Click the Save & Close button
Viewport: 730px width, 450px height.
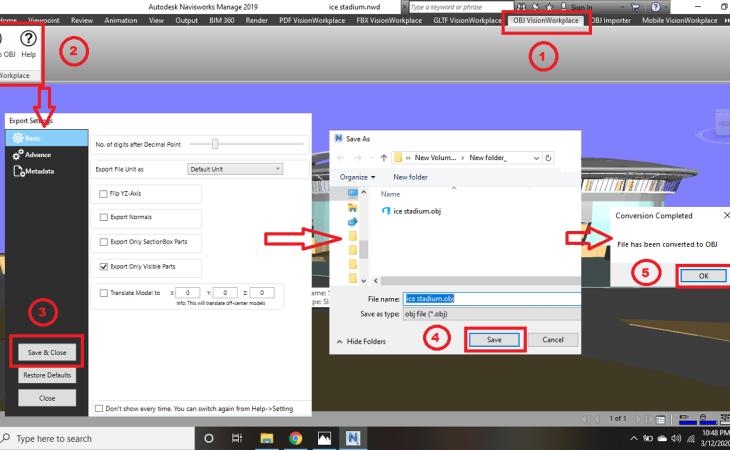47,352
